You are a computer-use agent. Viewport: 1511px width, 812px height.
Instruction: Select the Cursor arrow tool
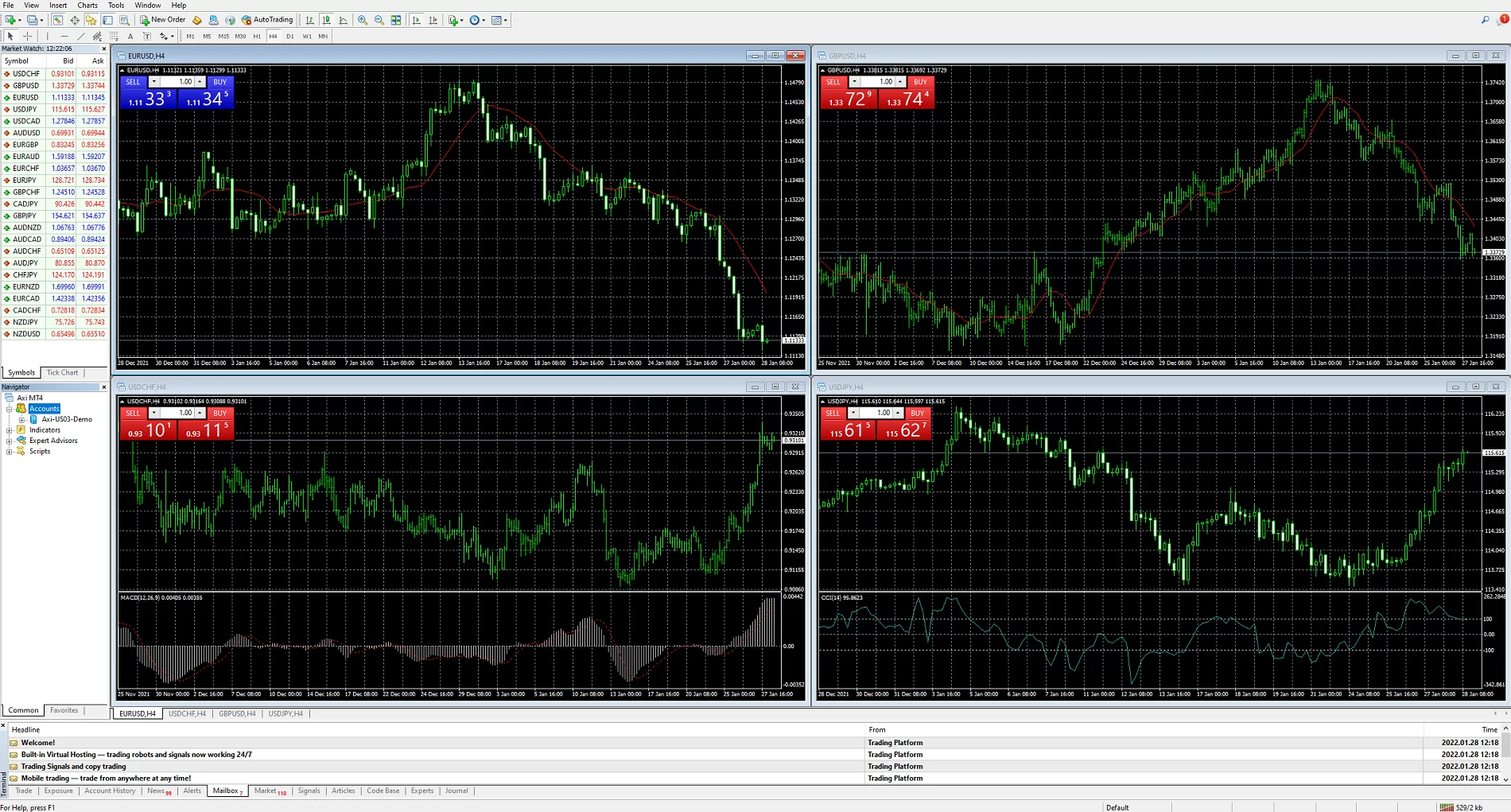tap(10, 36)
